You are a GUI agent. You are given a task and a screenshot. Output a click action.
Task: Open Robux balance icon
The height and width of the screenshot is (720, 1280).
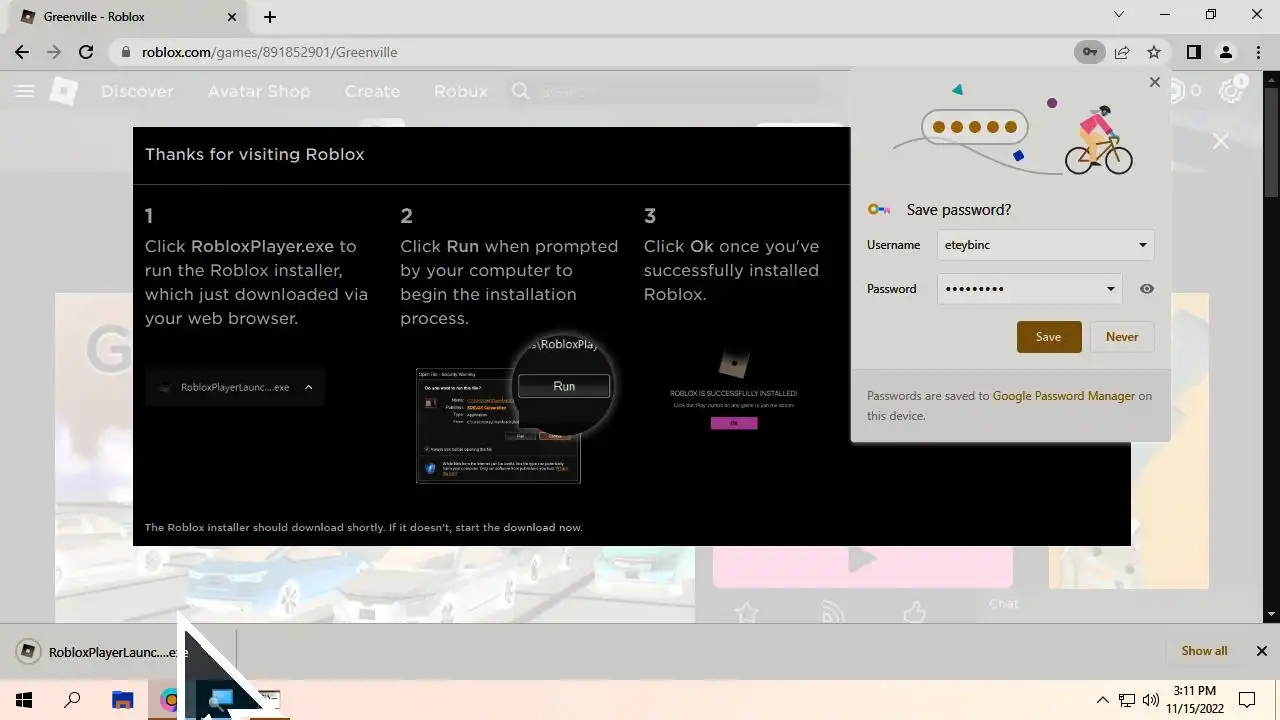pyautogui.click(x=1178, y=91)
